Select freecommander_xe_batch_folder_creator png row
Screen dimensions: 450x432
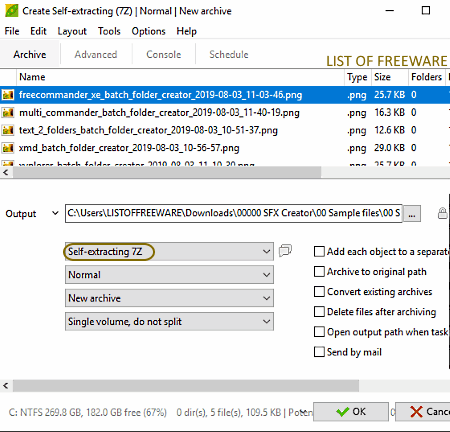(x=225, y=95)
